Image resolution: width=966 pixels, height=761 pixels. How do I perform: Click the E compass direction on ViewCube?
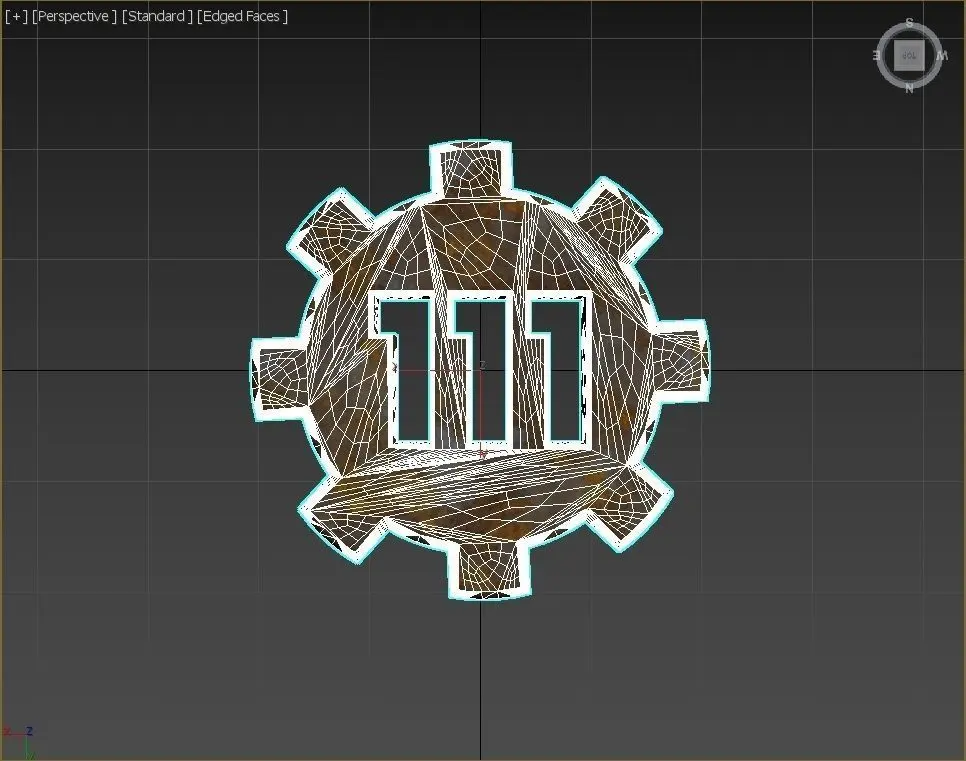coord(877,55)
